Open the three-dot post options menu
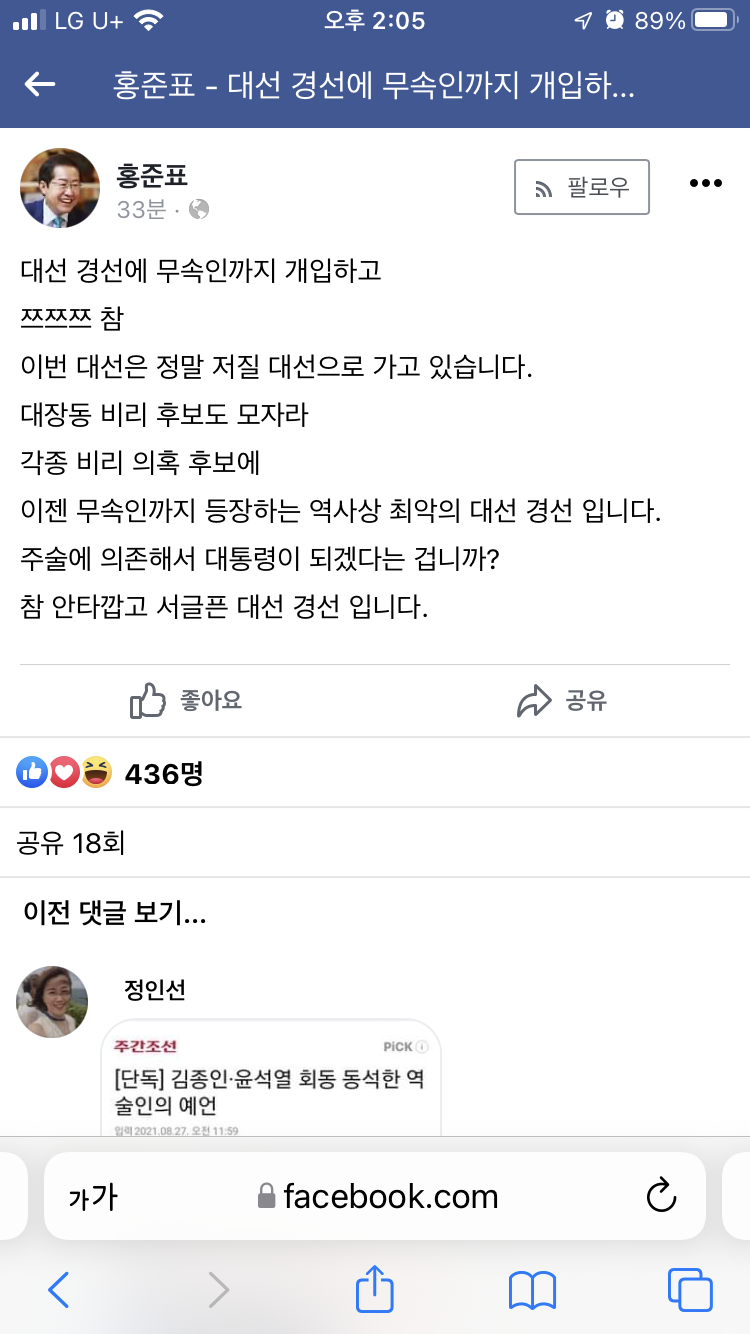 (706, 183)
